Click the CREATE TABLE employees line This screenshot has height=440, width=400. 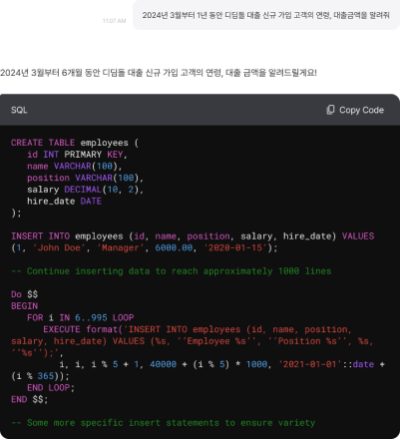(x=75, y=143)
